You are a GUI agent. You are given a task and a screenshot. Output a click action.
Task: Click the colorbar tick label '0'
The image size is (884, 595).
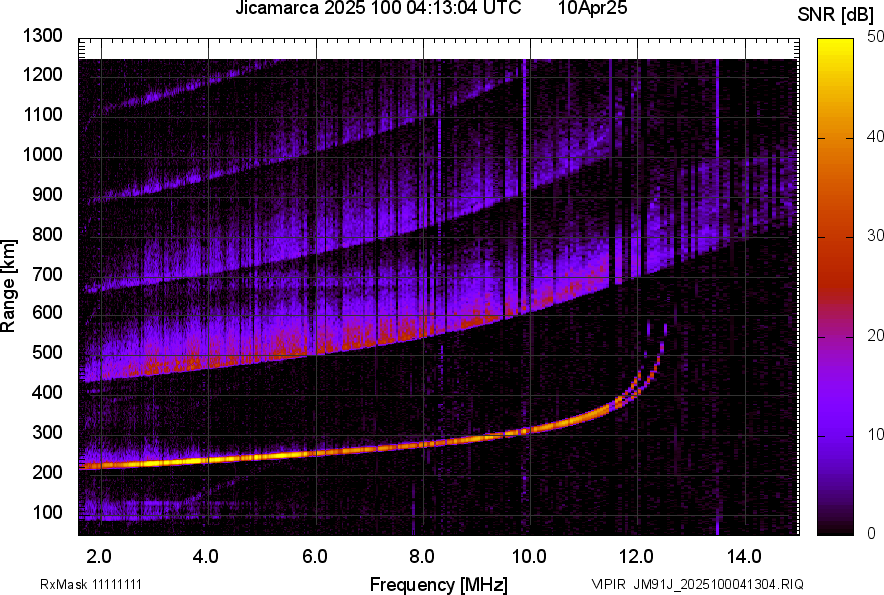(872, 533)
